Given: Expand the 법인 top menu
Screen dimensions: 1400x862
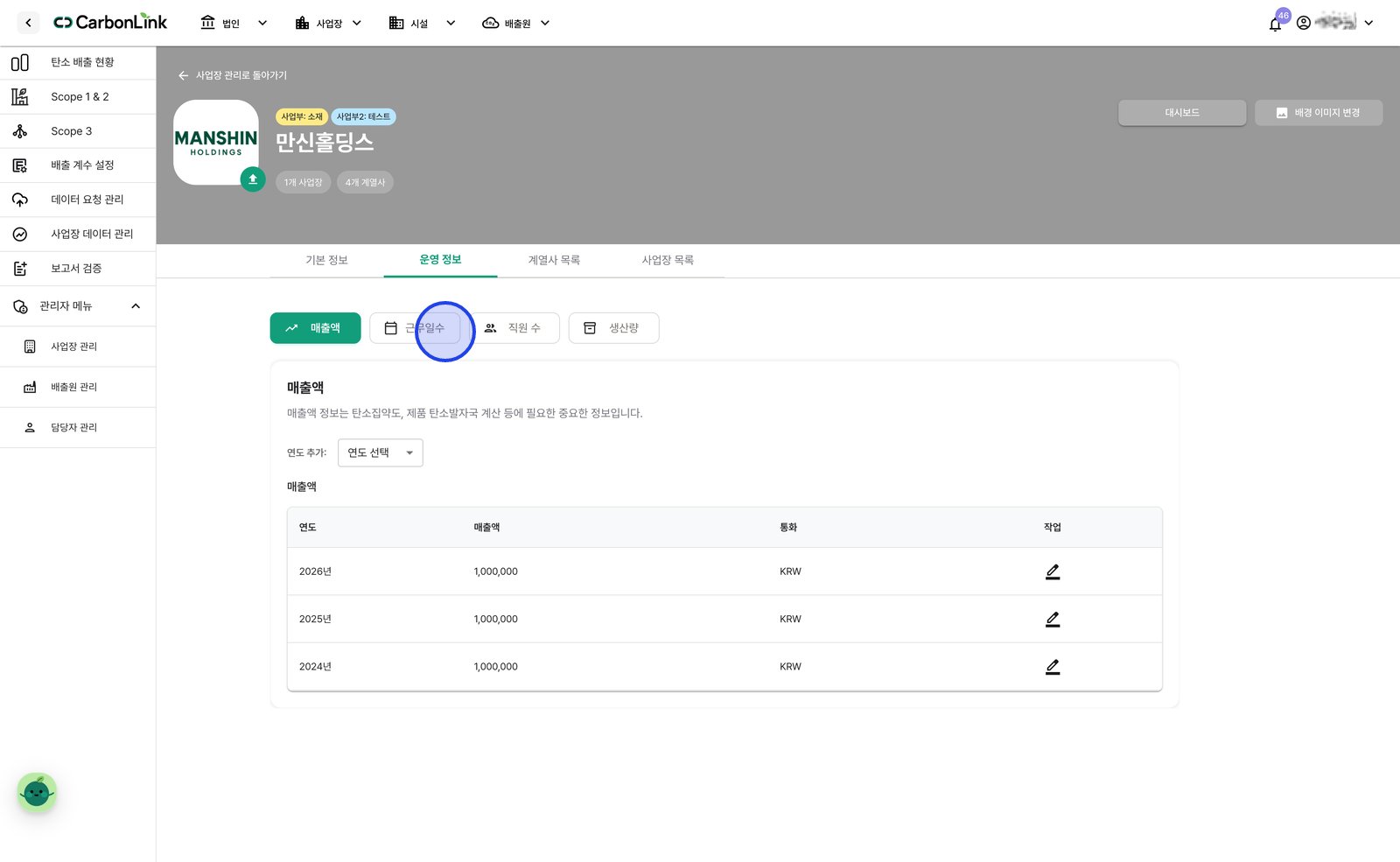Looking at the screenshot, I should [x=233, y=24].
